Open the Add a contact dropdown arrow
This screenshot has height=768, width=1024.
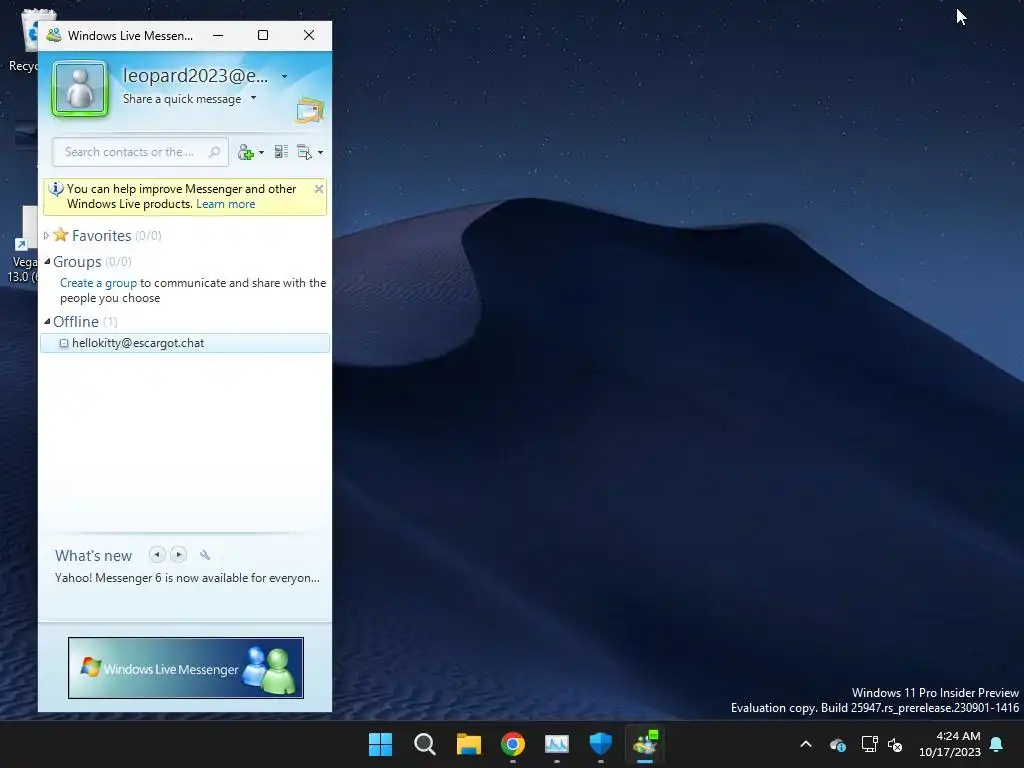261,153
